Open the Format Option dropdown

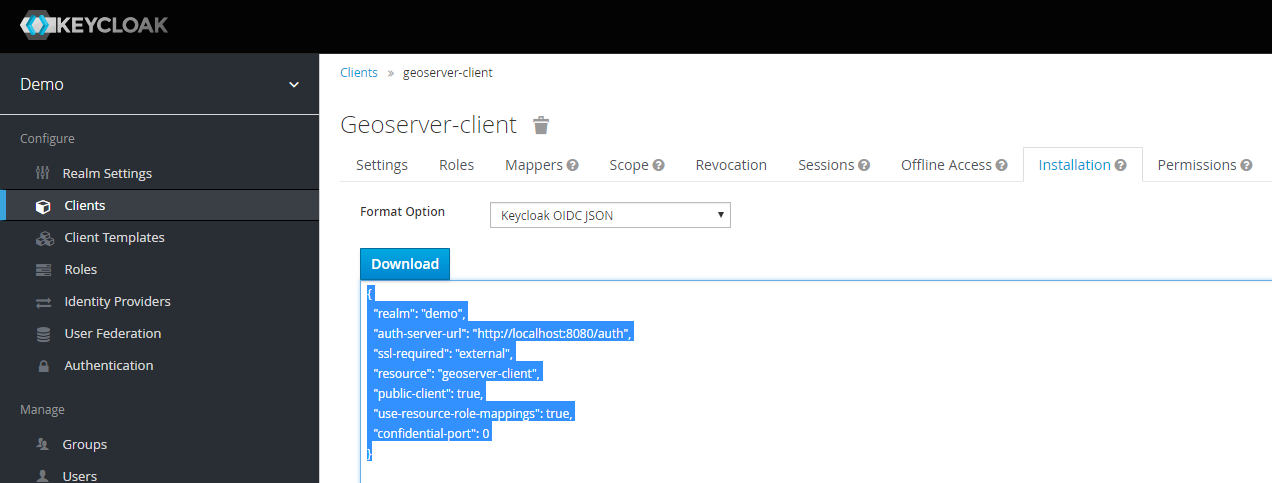pos(610,215)
